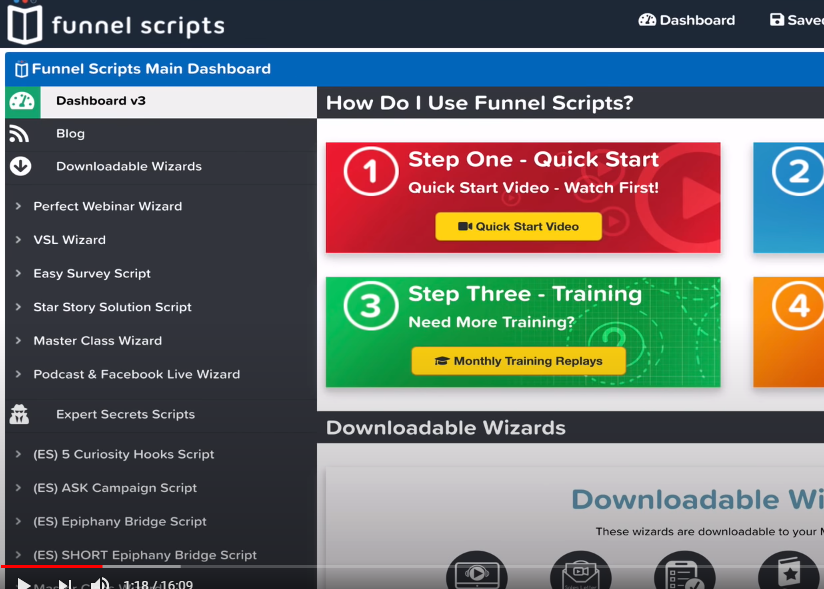Click the Step One - Quick Start heading
This screenshot has height=589, width=824.
pyautogui.click(x=533, y=159)
